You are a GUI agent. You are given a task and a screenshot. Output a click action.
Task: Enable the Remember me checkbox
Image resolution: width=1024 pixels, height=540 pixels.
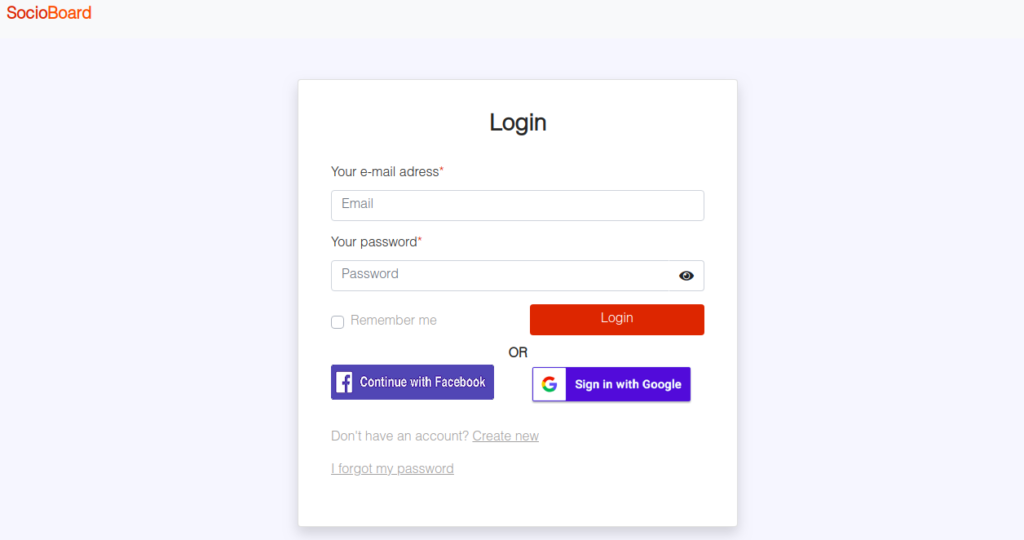point(338,322)
